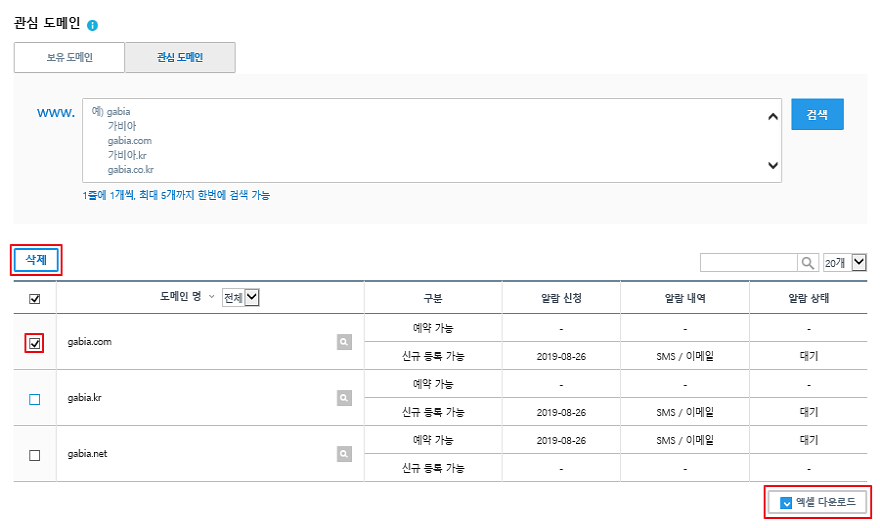The width and height of the screenshot is (880, 528).
Task: Click the 알람 내역 column header
Action: click(x=685, y=298)
